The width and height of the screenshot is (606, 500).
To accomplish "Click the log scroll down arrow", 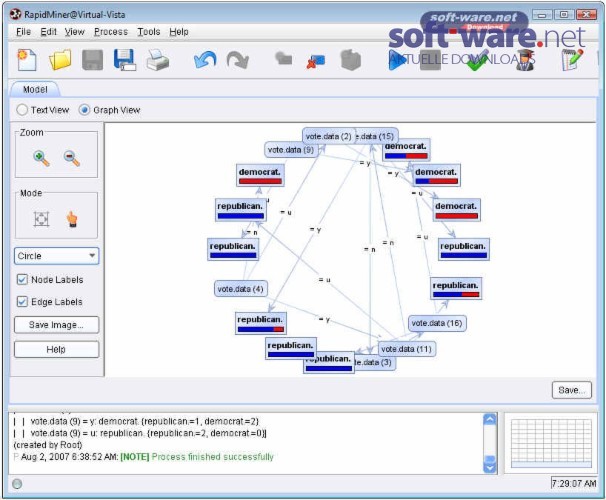I will pyautogui.click(x=490, y=468).
